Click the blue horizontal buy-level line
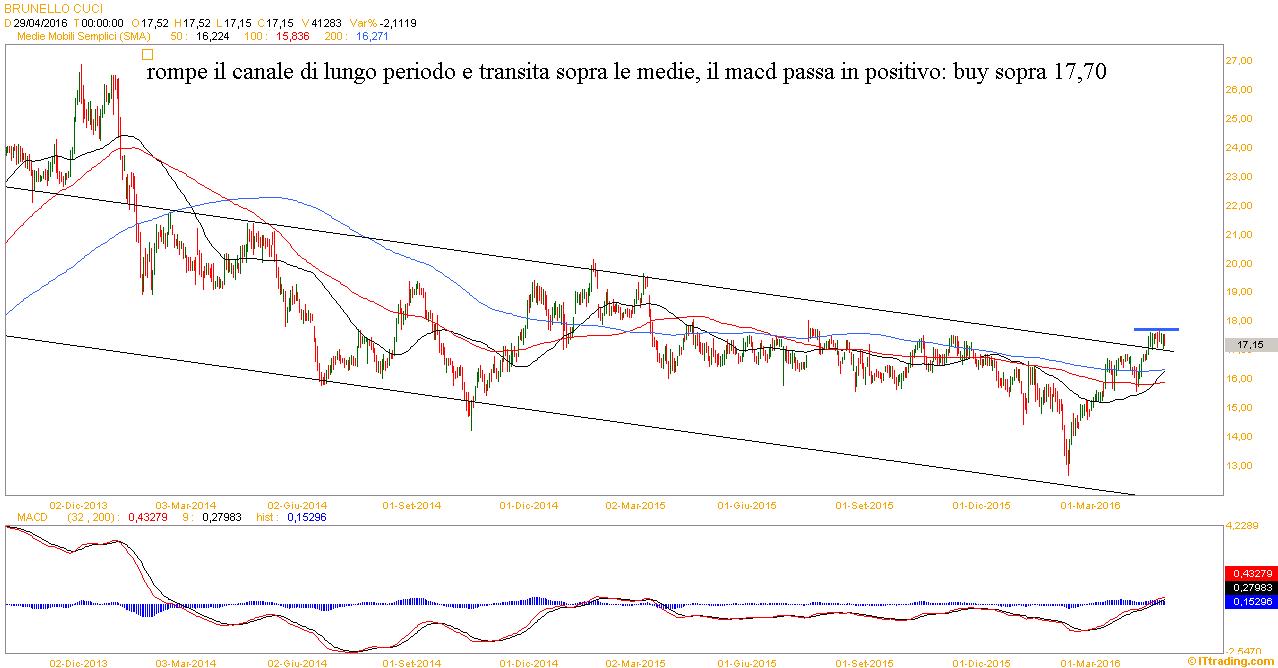Screen dimensions: 1278x668 pos(1156,329)
